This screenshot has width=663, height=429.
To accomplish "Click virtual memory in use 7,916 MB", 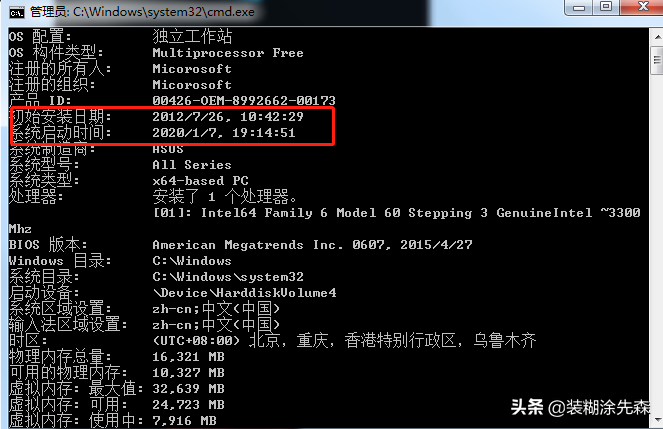I will click(184, 421).
